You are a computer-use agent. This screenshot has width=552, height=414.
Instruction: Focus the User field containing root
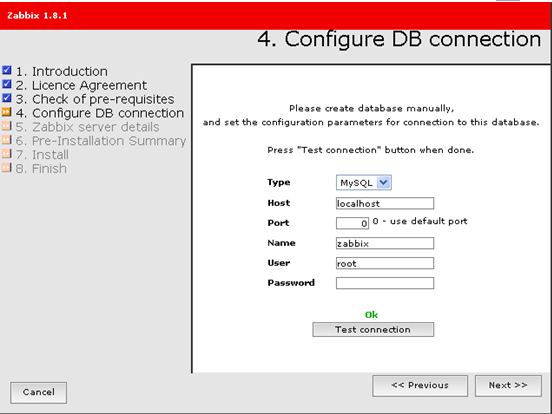385,263
